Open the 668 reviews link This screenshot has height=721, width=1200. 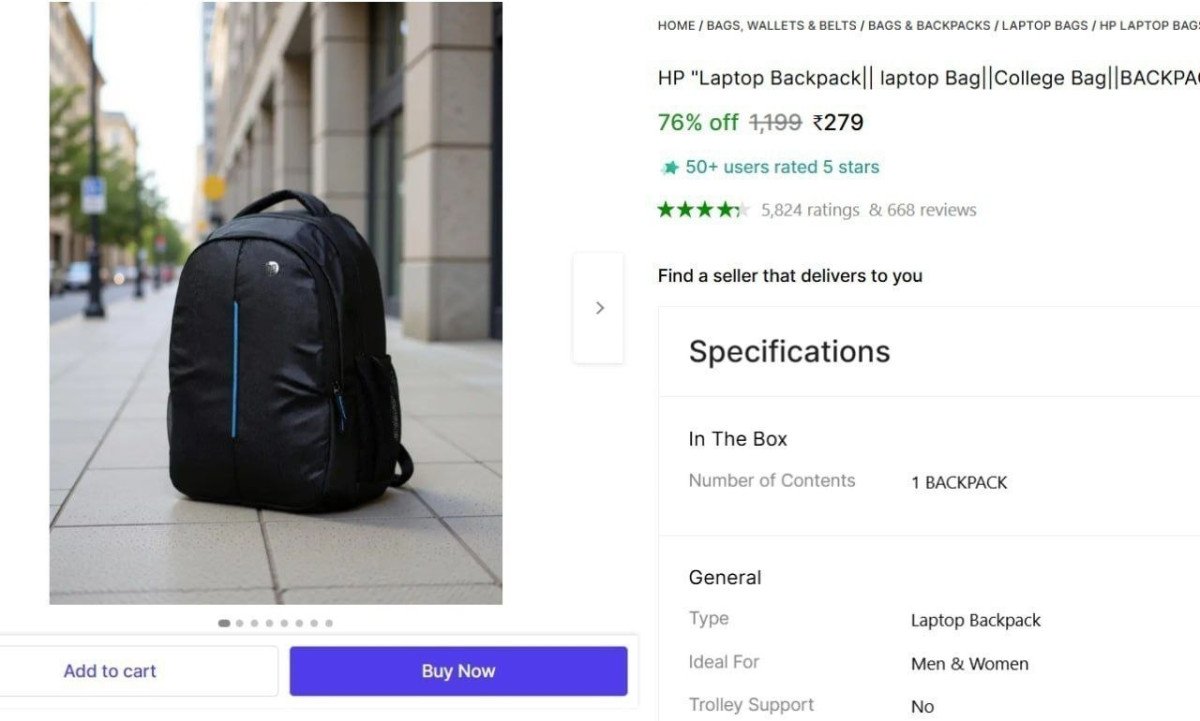pos(932,210)
